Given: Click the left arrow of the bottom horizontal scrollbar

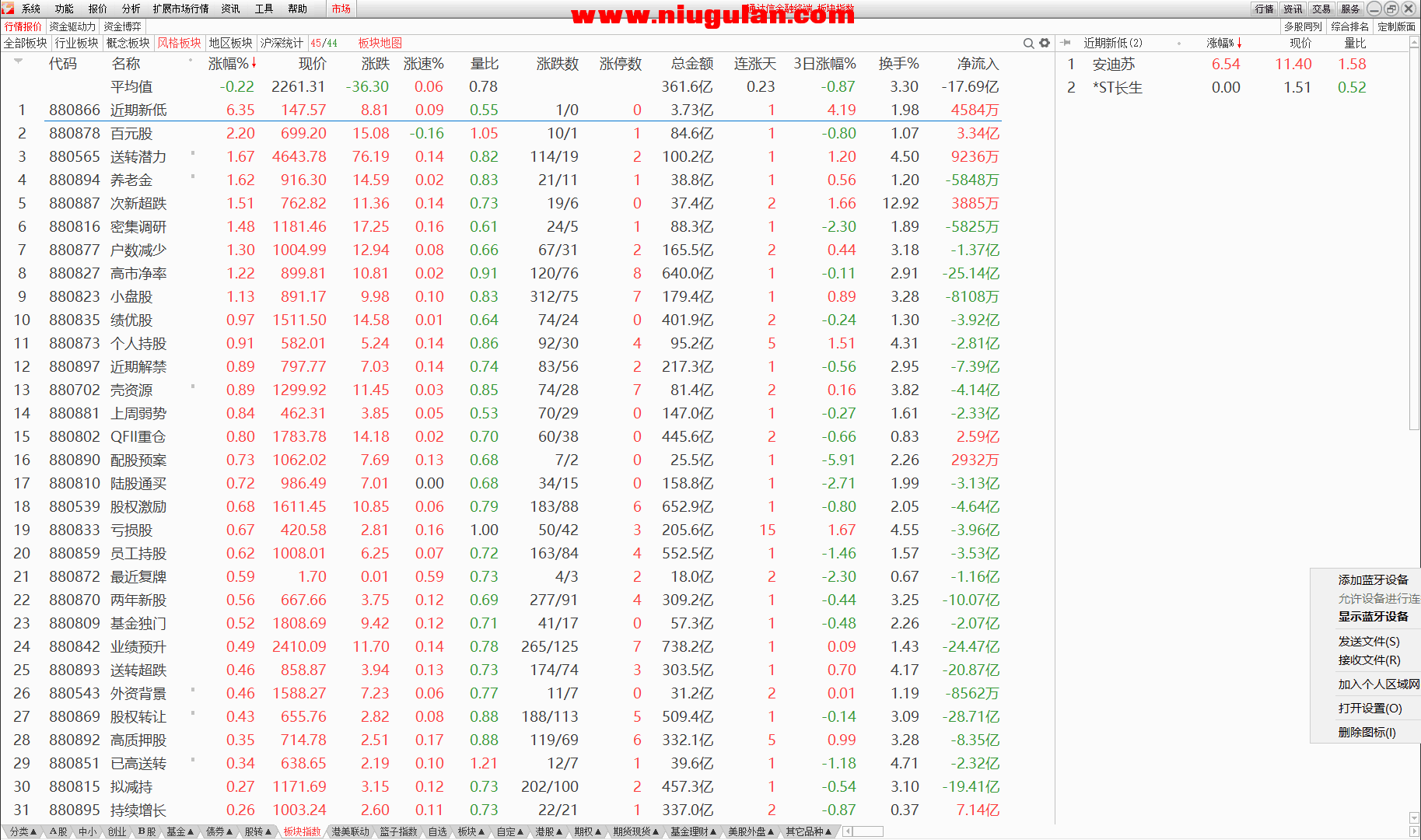Looking at the screenshot, I should 848,831.
